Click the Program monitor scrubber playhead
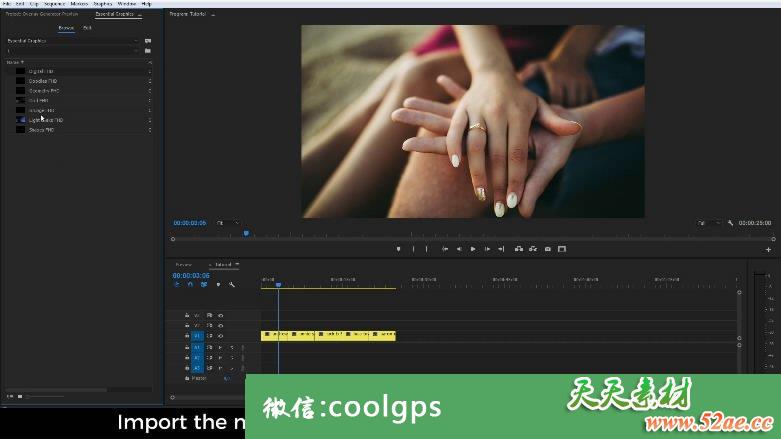This screenshot has height=439, width=781. 246,233
